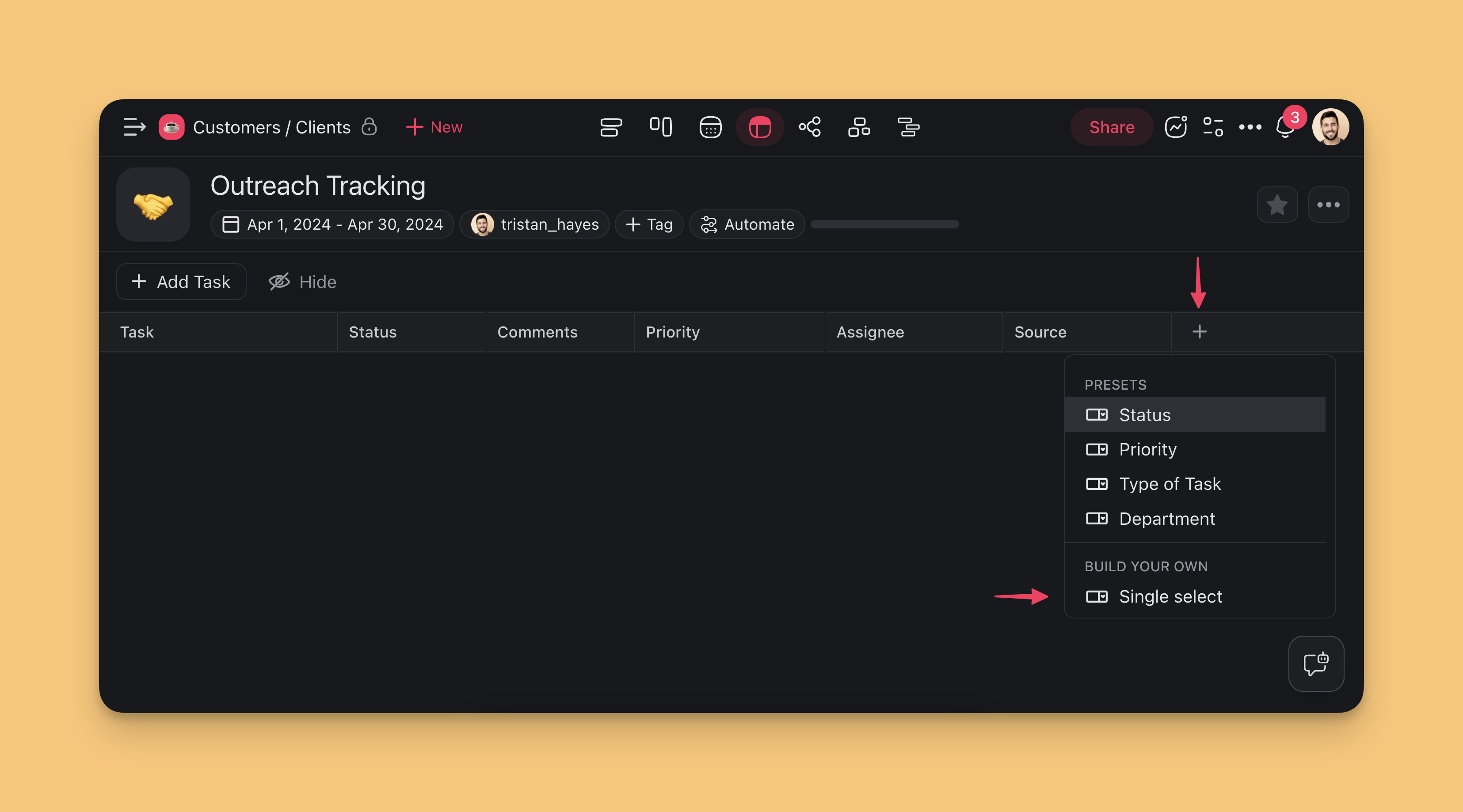Favorite the project with star button
Viewport: 1463px width, 812px height.
coord(1277,205)
